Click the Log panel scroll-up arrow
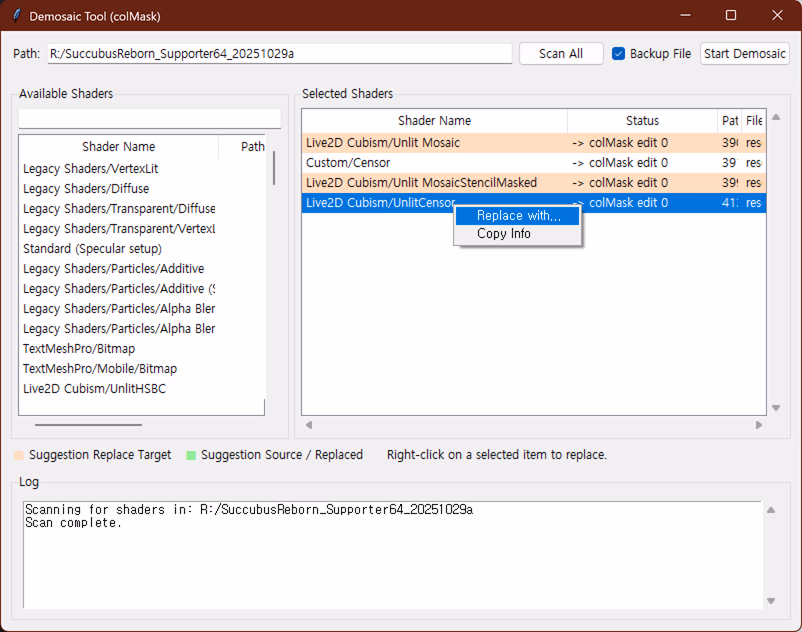 click(x=770, y=511)
